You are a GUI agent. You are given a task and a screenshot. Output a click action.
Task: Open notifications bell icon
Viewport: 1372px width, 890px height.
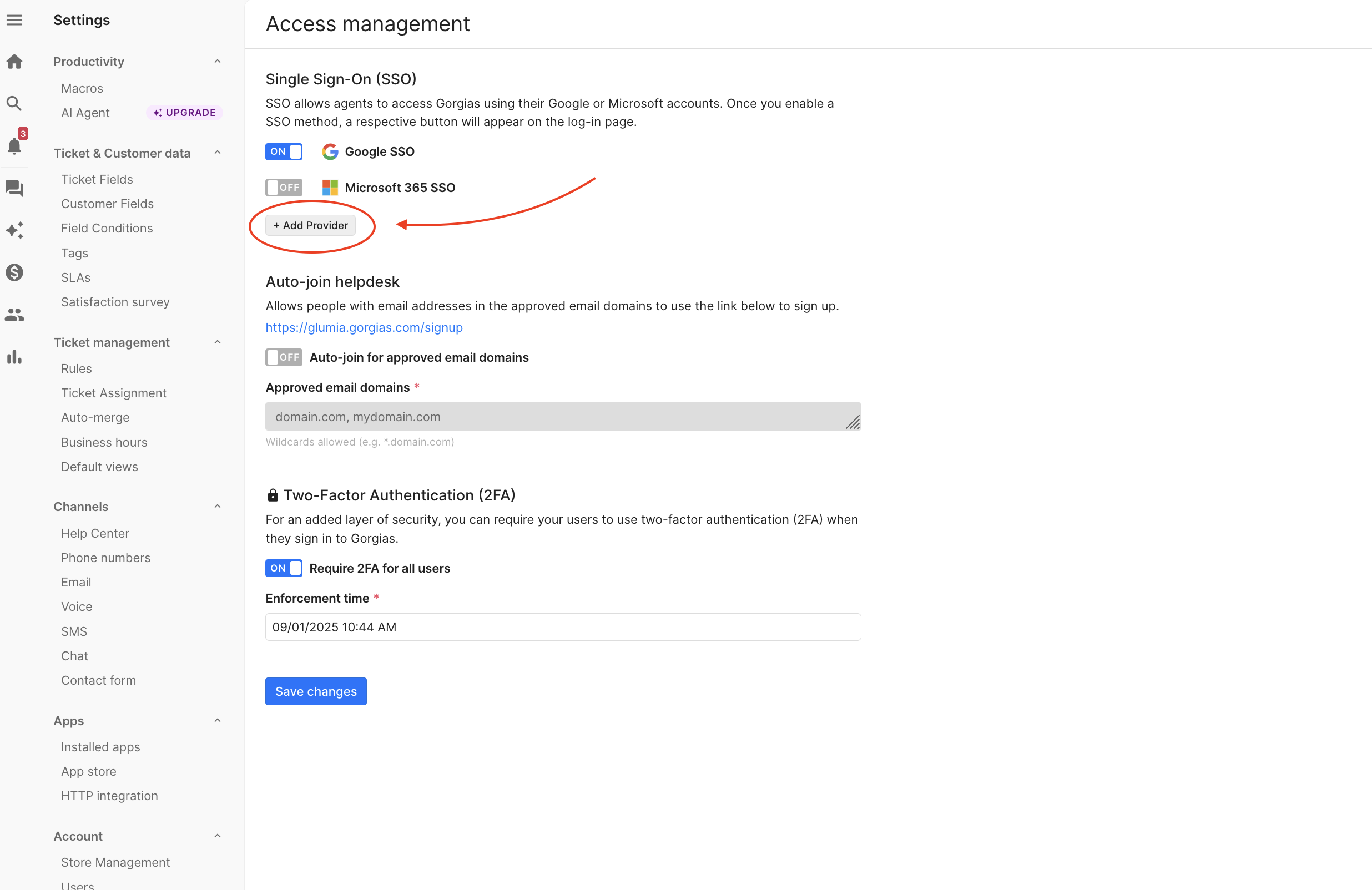click(x=14, y=146)
